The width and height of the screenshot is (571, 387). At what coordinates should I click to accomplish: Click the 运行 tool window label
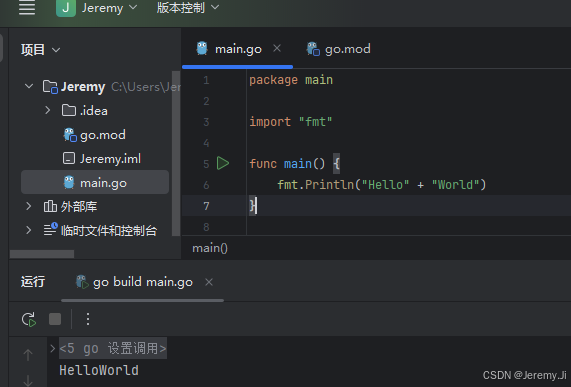click(x=33, y=282)
